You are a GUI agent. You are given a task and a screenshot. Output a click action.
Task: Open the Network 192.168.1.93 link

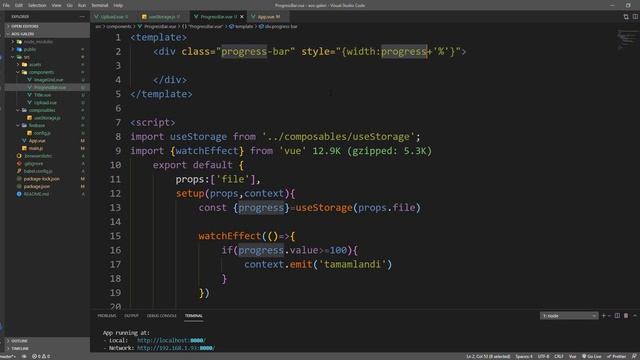coord(176,348)
